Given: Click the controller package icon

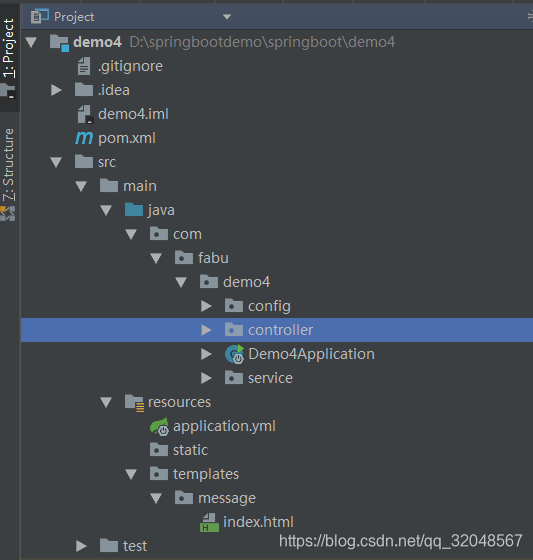Looking at the screenshot, I should click(x=234, y=330).
